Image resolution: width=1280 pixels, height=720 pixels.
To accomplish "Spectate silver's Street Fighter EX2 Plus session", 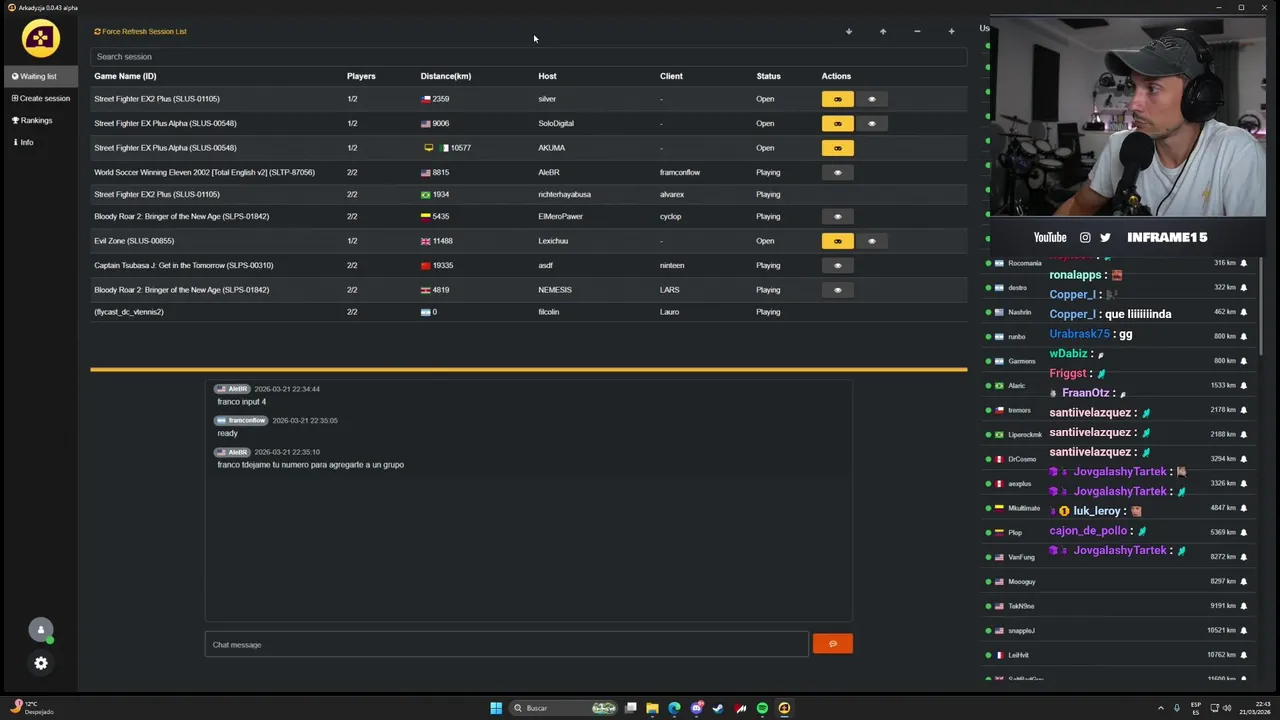I will (872, 99).
